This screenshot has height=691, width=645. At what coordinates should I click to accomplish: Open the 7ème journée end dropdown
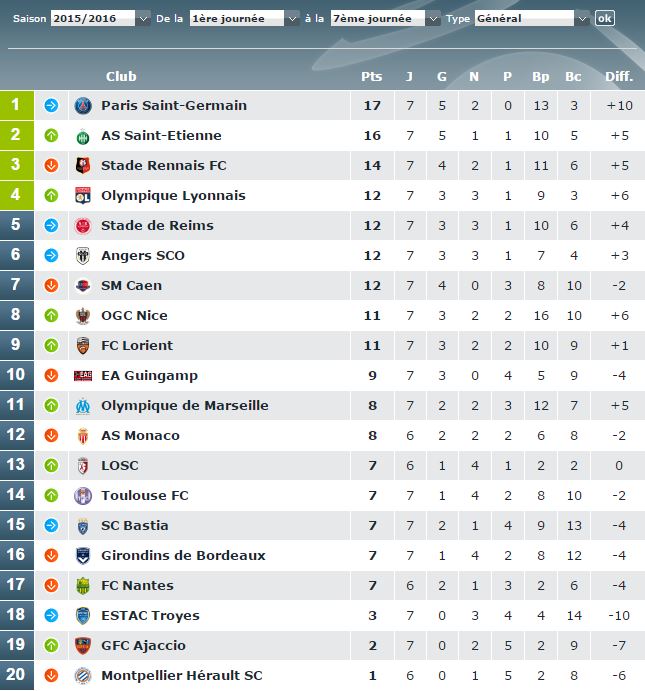pos(385,19)
